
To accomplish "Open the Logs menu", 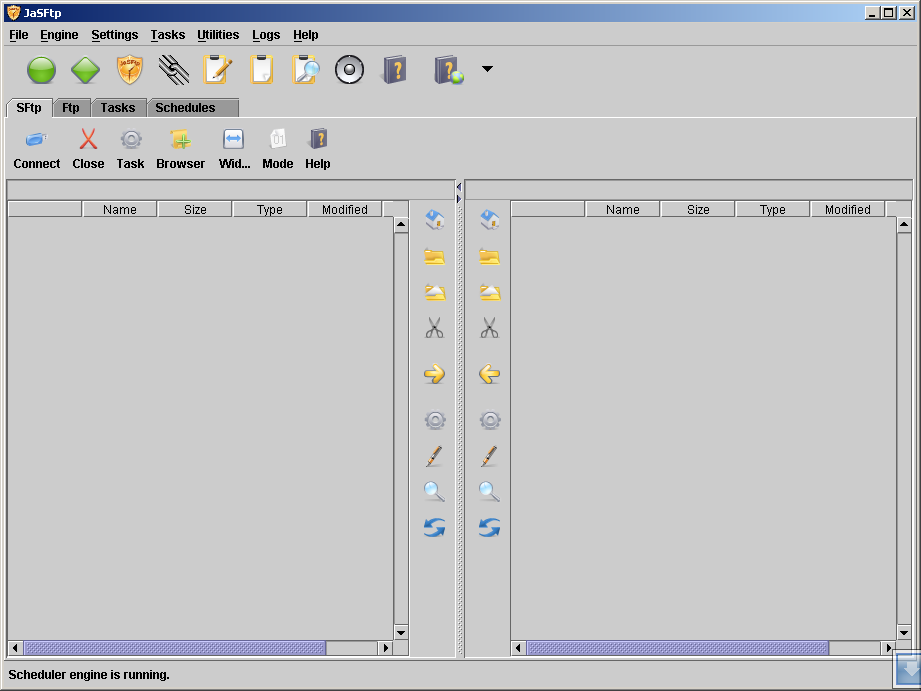I will [x=266, y=35].
